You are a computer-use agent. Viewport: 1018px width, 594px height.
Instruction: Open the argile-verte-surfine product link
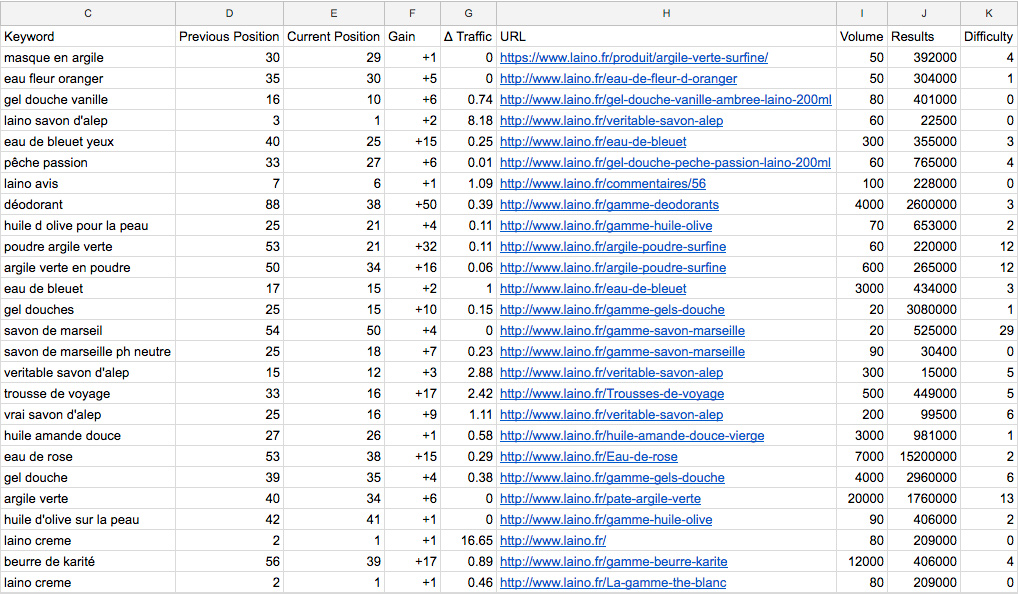pos(634,58)
